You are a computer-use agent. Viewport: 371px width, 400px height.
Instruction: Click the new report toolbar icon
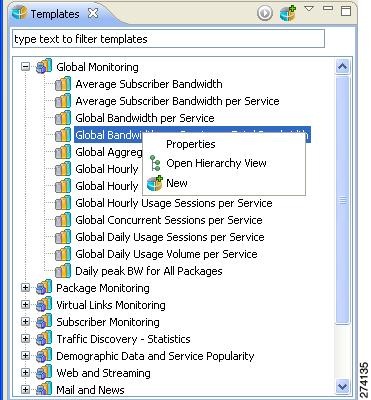coord(288,13)
